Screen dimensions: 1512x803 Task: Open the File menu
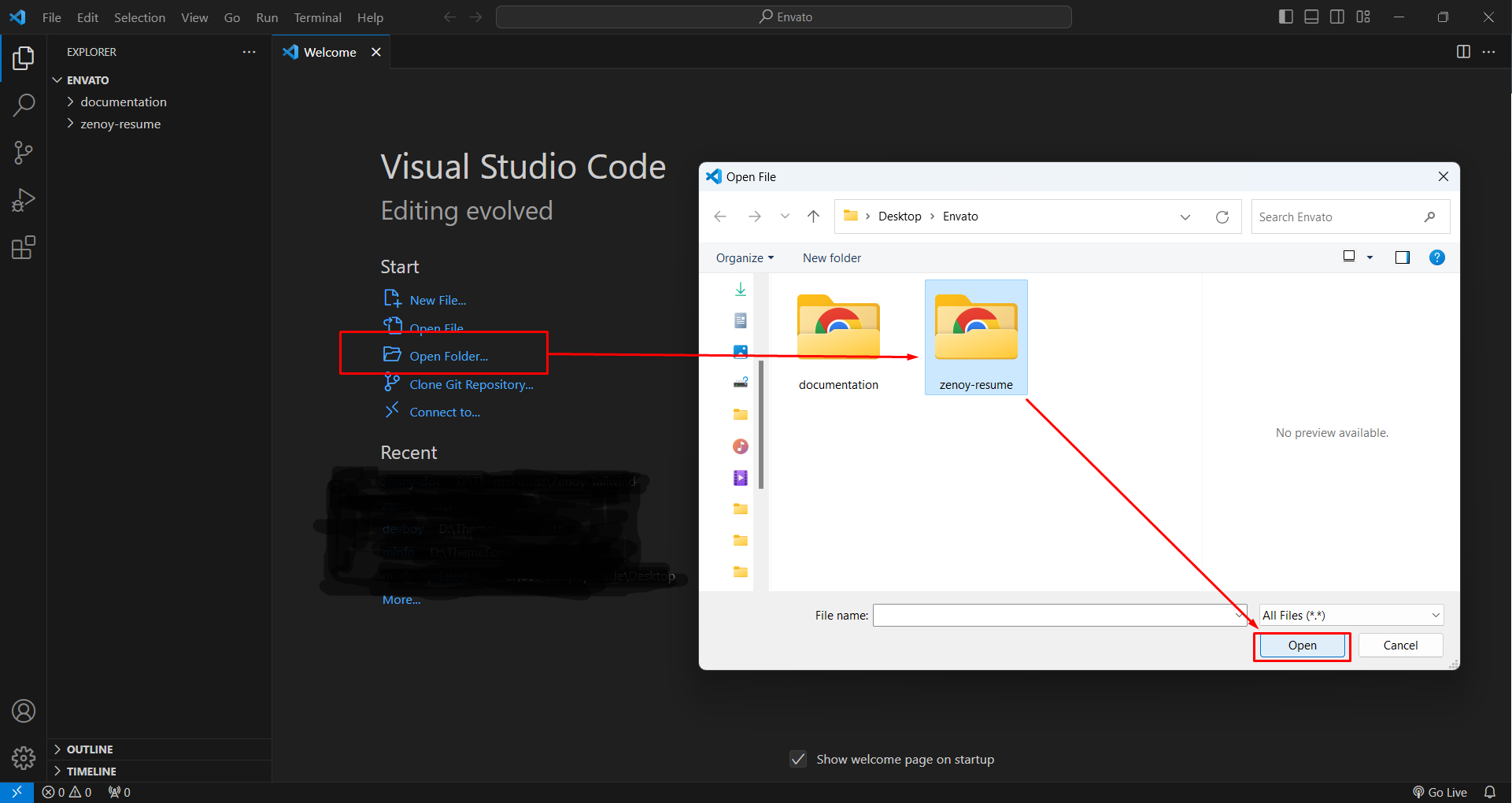point(52,17)
